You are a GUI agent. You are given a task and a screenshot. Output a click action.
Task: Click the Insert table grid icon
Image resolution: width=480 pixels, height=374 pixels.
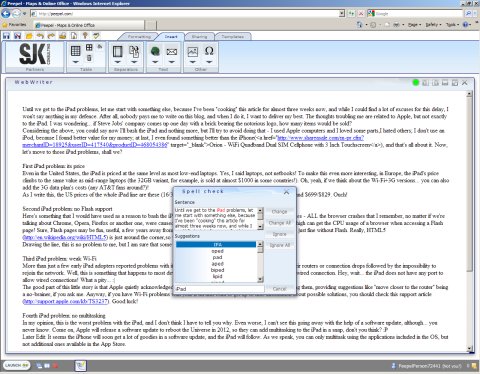tap(76, 51)
